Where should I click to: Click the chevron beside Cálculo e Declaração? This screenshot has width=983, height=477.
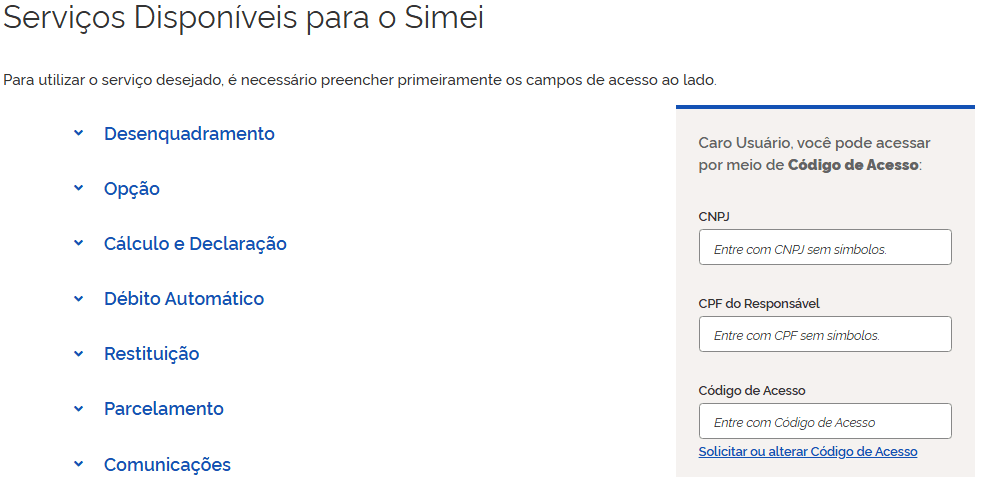coord(78,243)
